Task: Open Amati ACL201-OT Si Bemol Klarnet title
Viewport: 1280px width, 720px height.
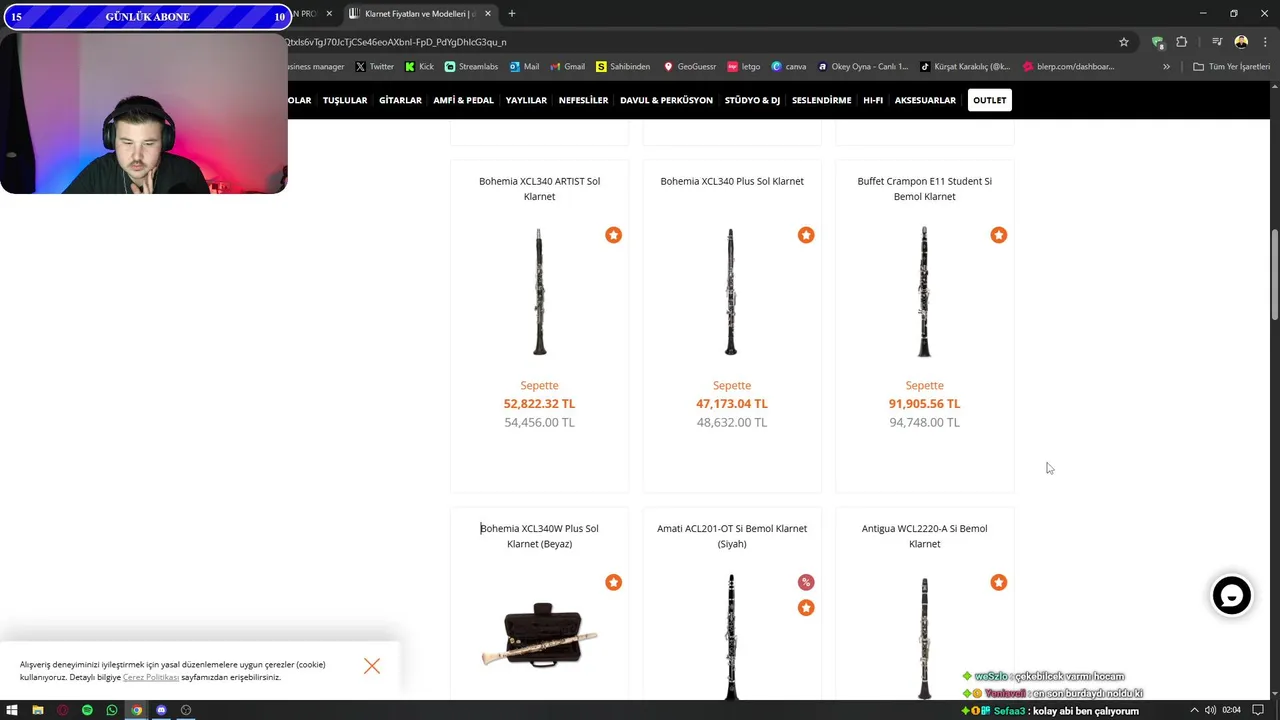Action: click(x=732, y=536)
